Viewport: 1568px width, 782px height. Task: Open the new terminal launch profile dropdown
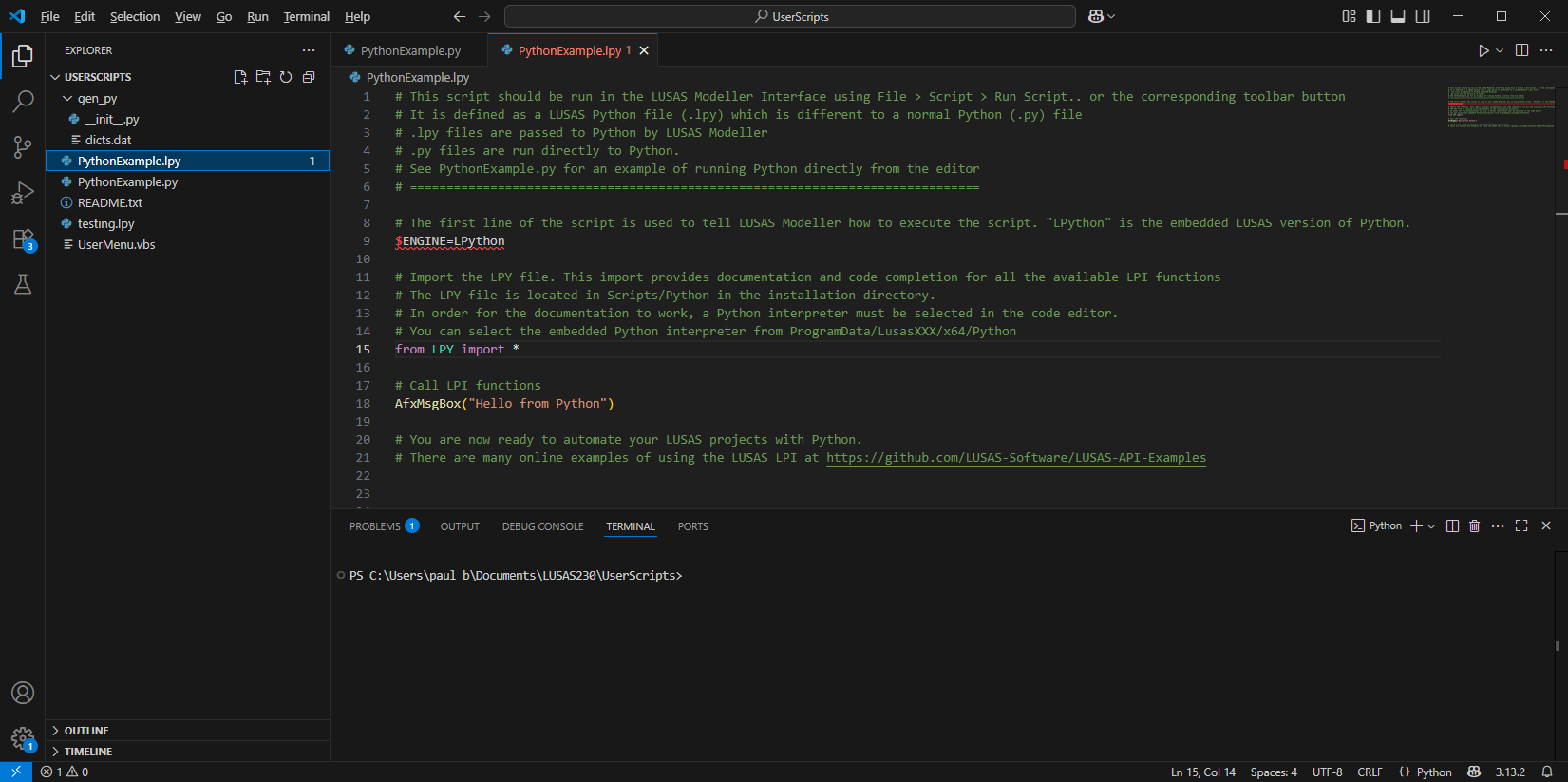(1431, 526)
